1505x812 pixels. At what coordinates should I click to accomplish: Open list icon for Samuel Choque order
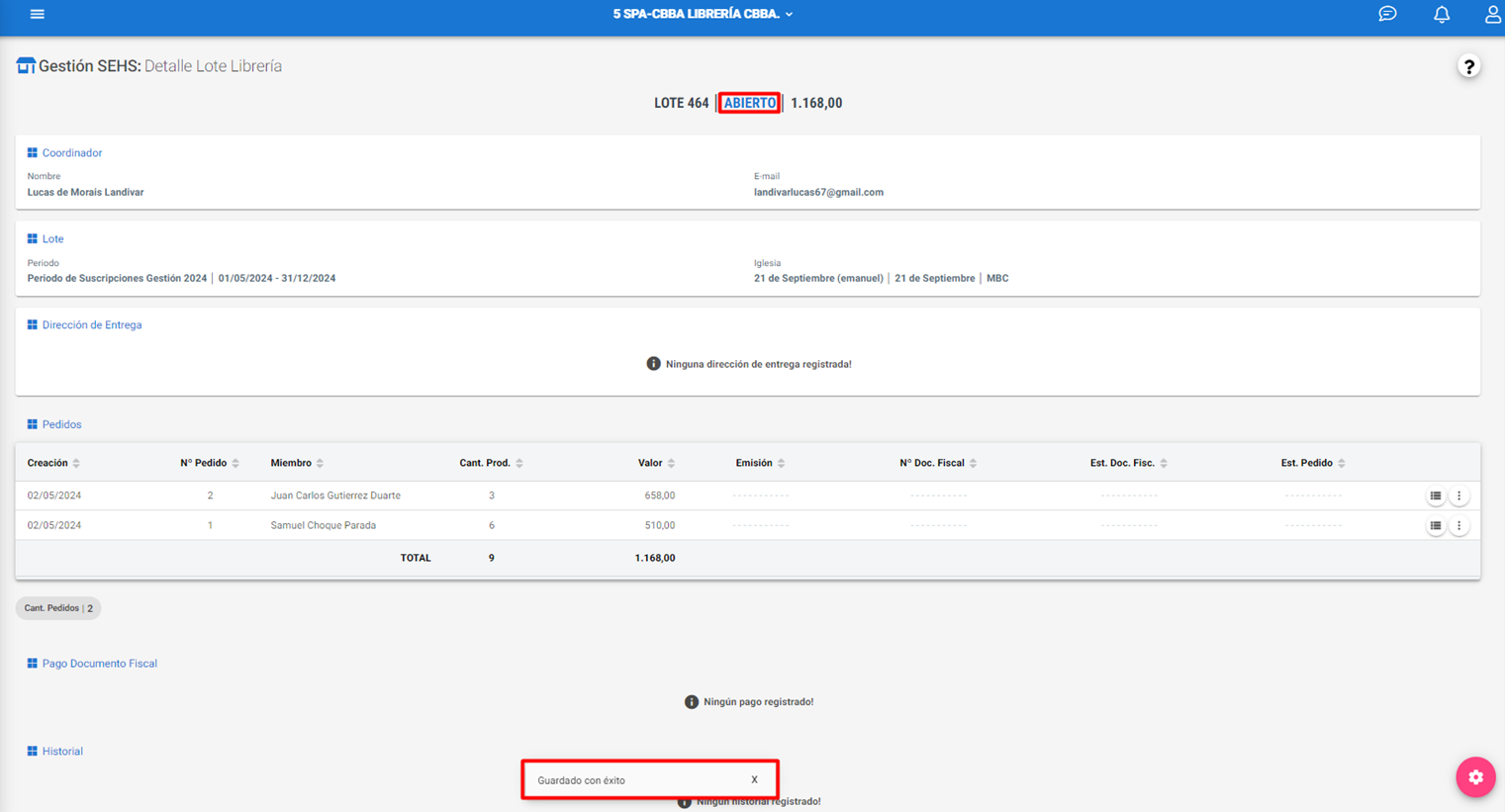tap(1435, 525)
